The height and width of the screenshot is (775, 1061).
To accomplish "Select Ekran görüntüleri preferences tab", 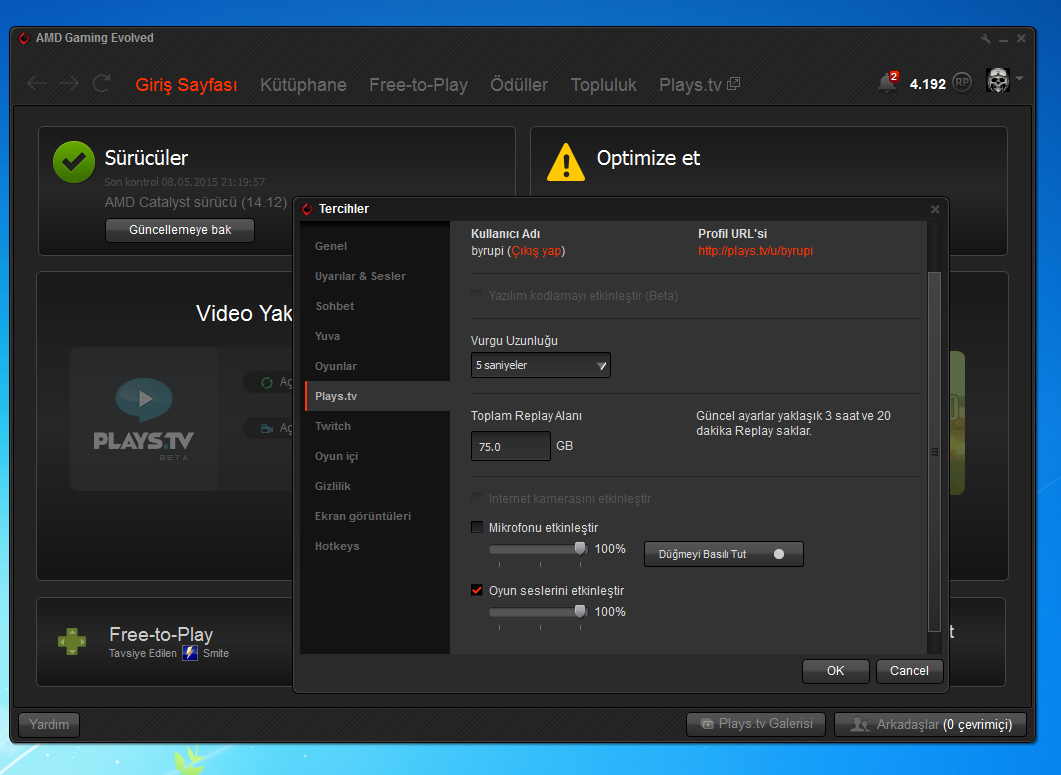I will (376, 516).
